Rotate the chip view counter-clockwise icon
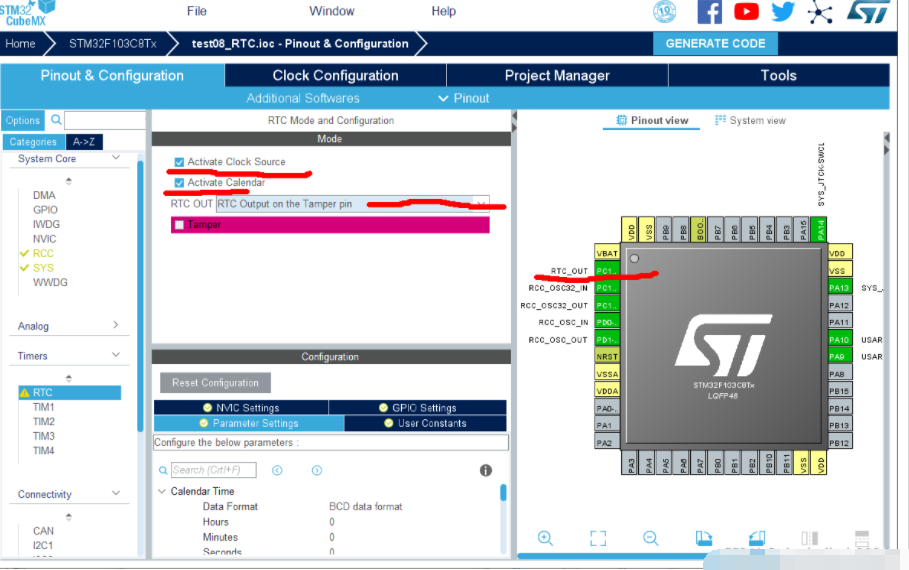 [x=757, y=538]
